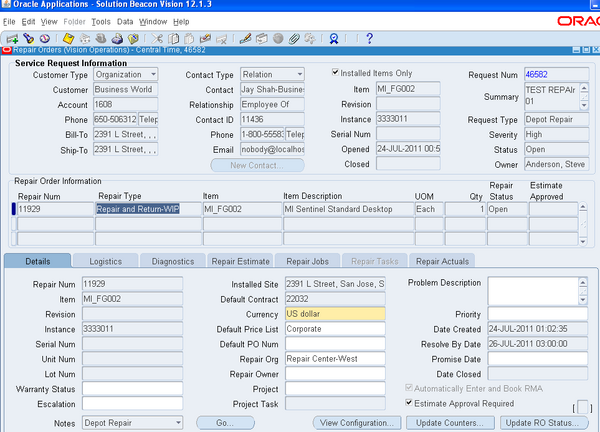Click the View Configuration... button
The image size is (600, 432).
(x=357, y=423)
